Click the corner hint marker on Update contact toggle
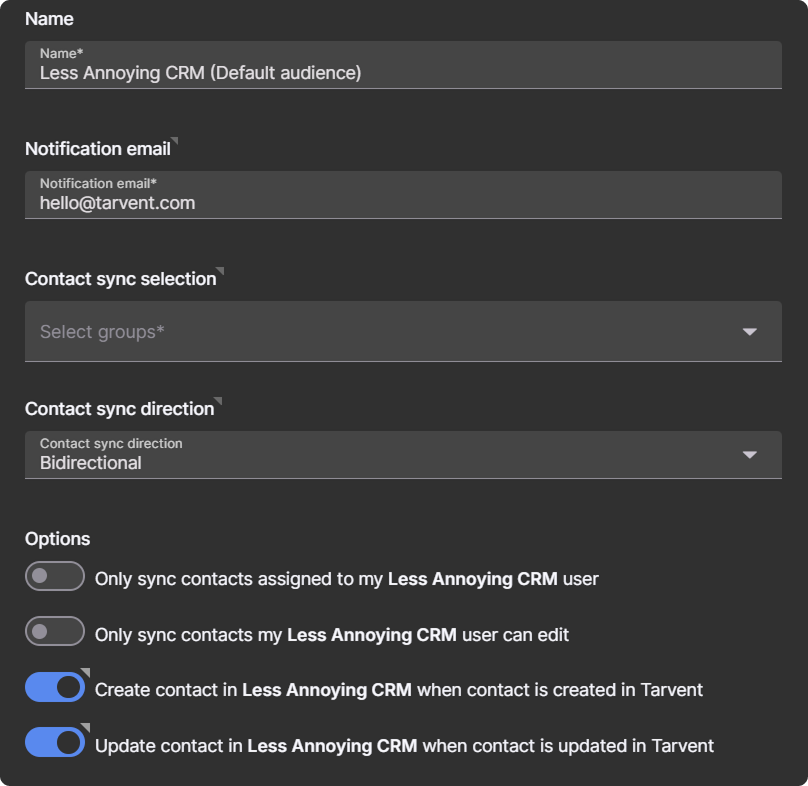Viewport: 808px width, 786px height. click(x=86, y=727)
